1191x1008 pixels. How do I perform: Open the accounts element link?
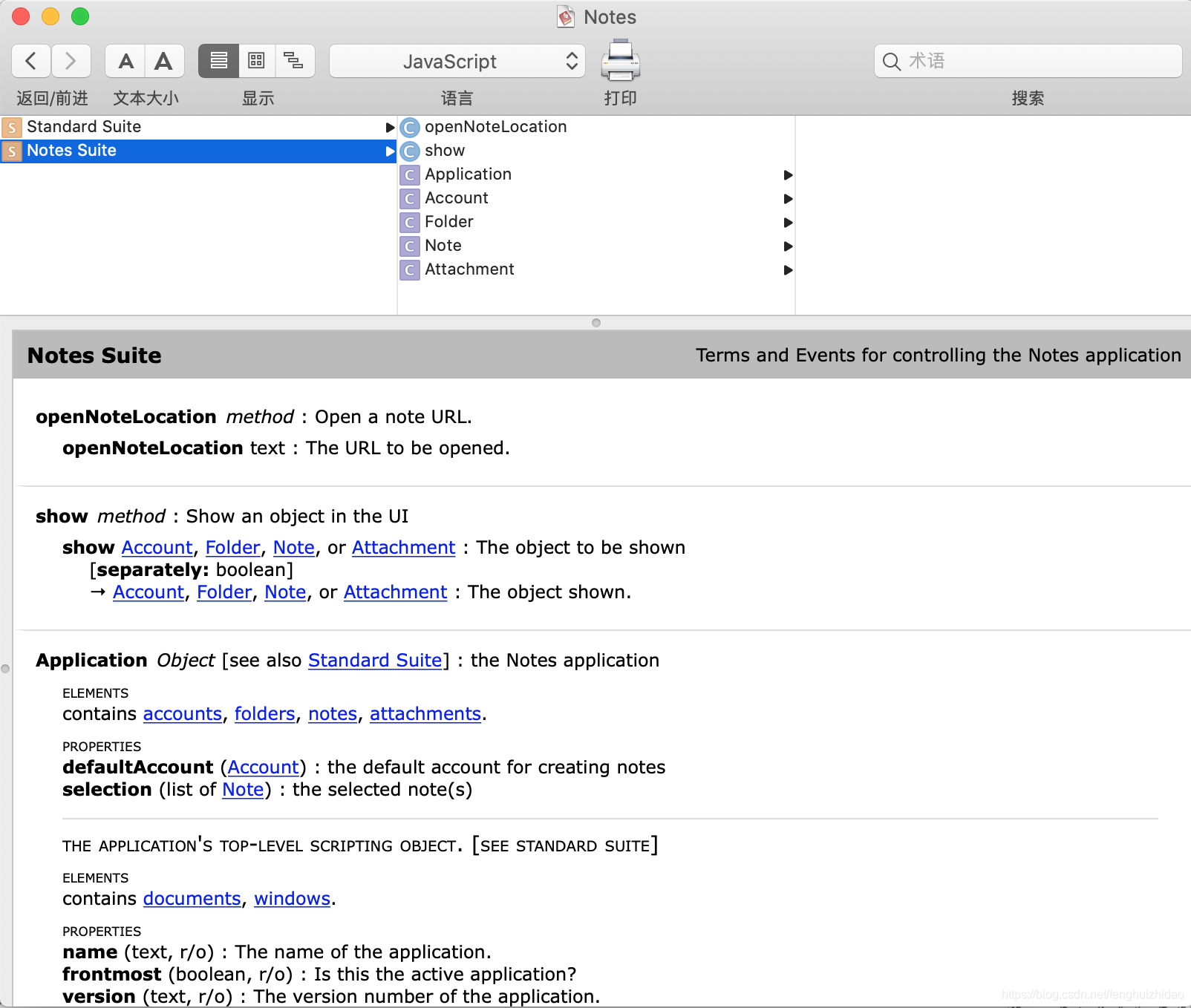[183, 714]
